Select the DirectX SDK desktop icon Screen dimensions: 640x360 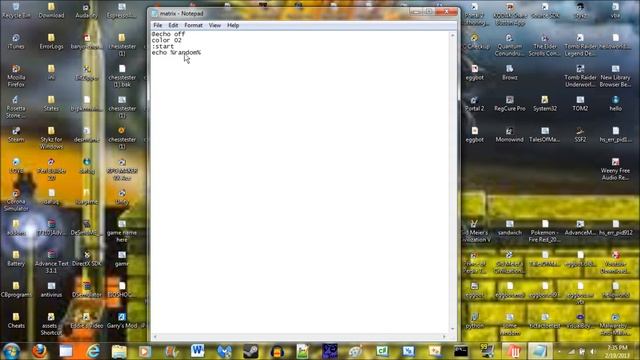coord(87,259)
